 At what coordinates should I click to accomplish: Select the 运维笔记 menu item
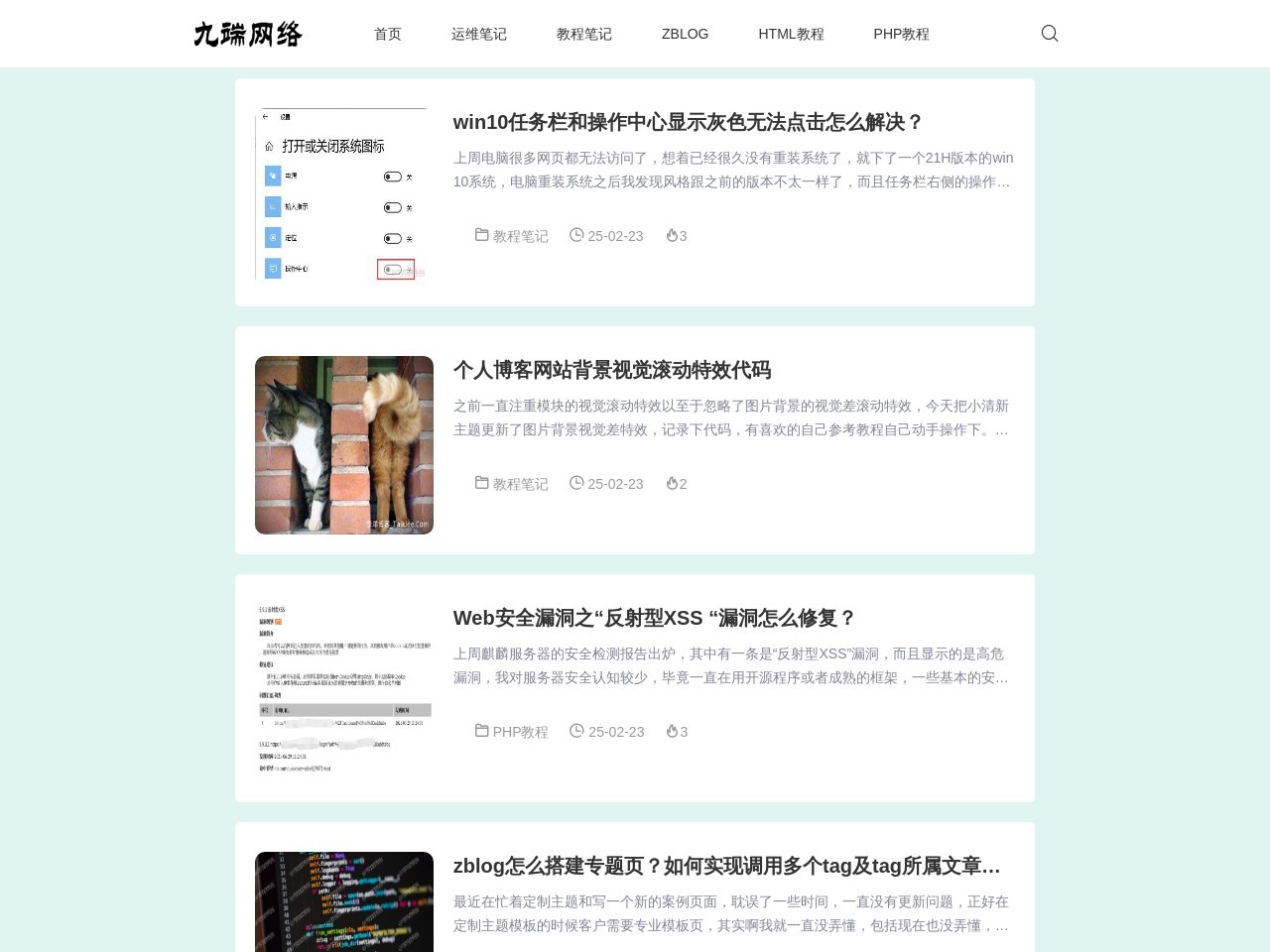pyautogui.click(x=478, y=33)
